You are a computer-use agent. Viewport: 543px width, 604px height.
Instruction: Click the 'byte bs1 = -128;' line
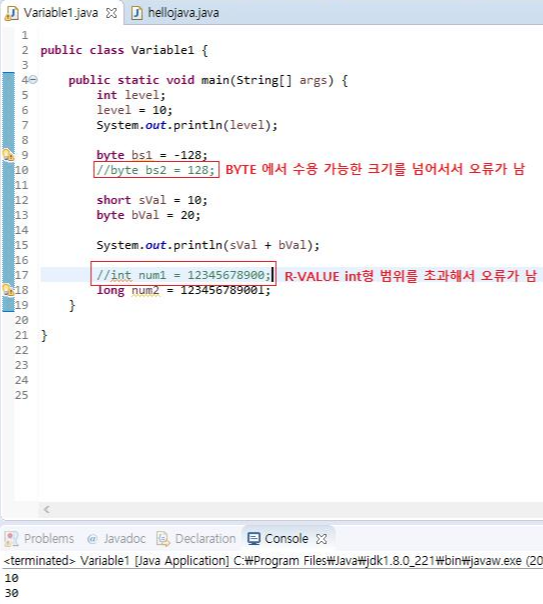pyautogui.click(x=152, y=155)
